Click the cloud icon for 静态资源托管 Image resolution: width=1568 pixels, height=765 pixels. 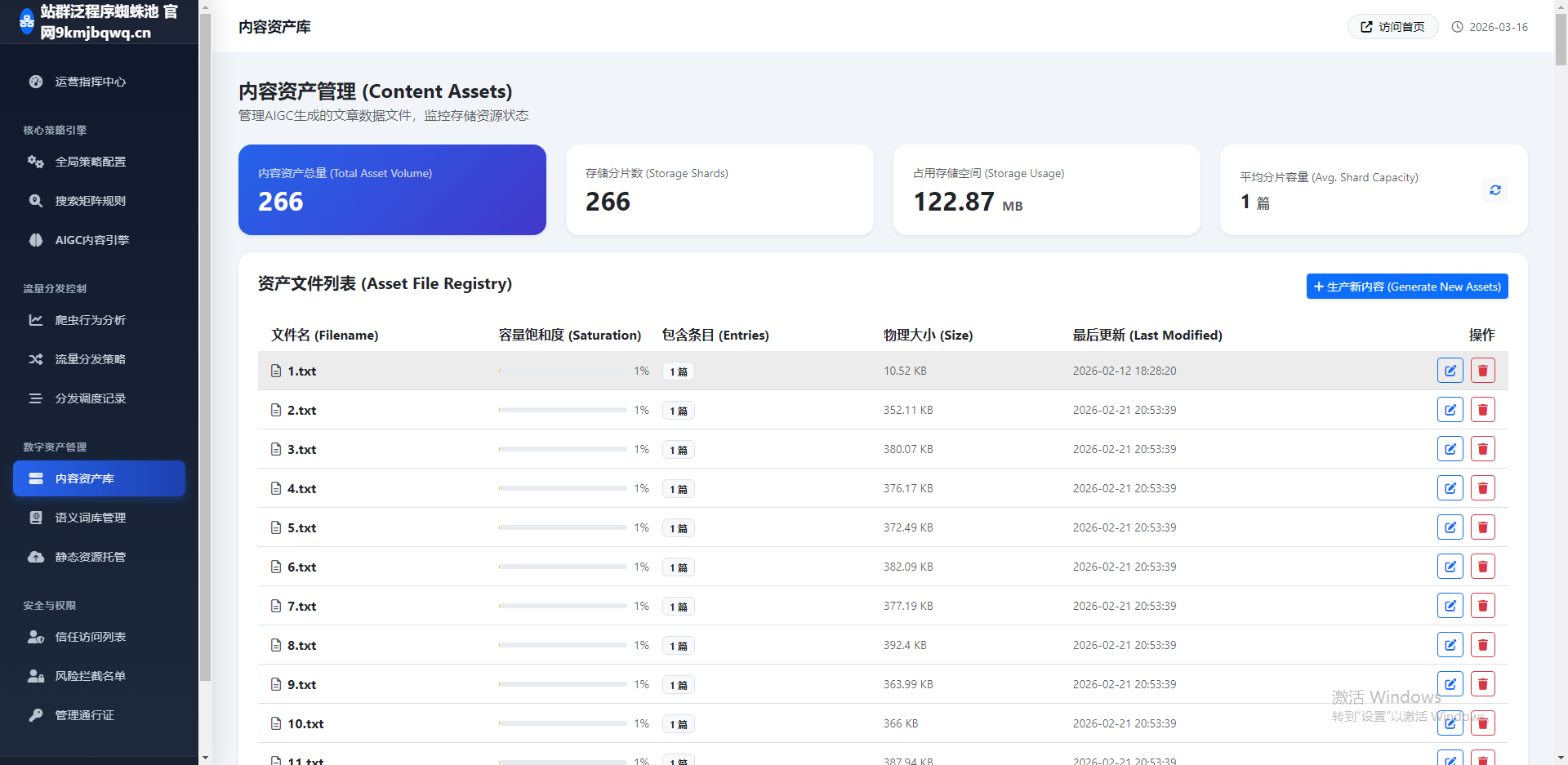pyautogui.click(x=36, y=557)
